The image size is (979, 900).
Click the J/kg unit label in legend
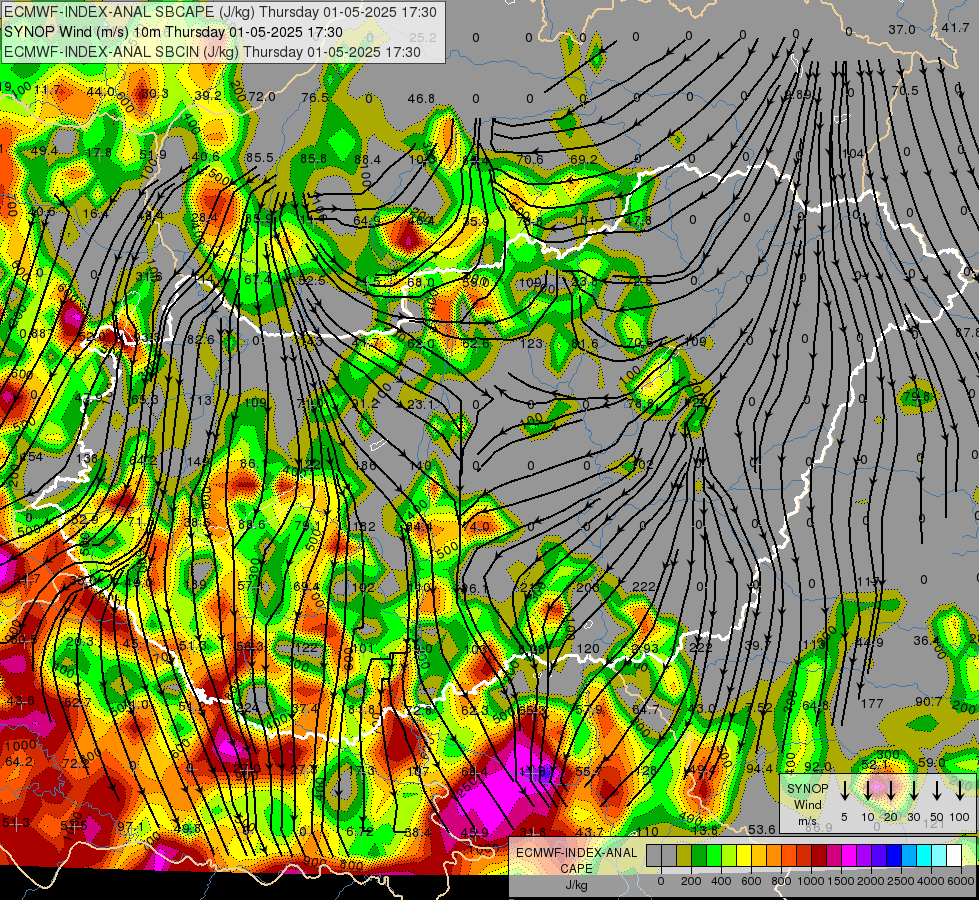click(576, 885)
